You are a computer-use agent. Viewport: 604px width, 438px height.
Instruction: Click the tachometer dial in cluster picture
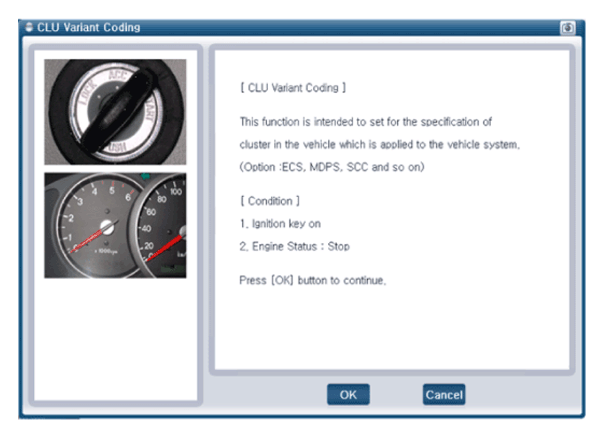98,227
